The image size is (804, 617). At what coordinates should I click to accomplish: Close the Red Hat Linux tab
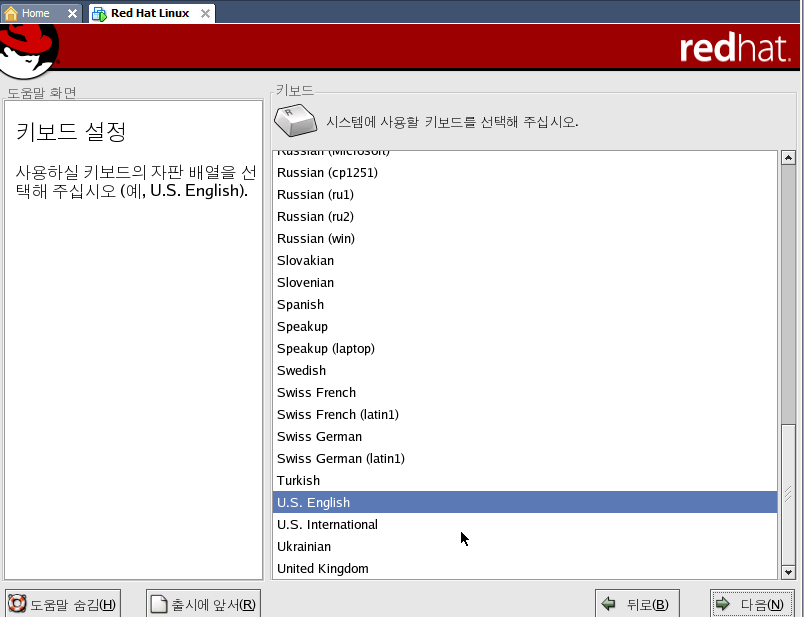tap(205, 13)
